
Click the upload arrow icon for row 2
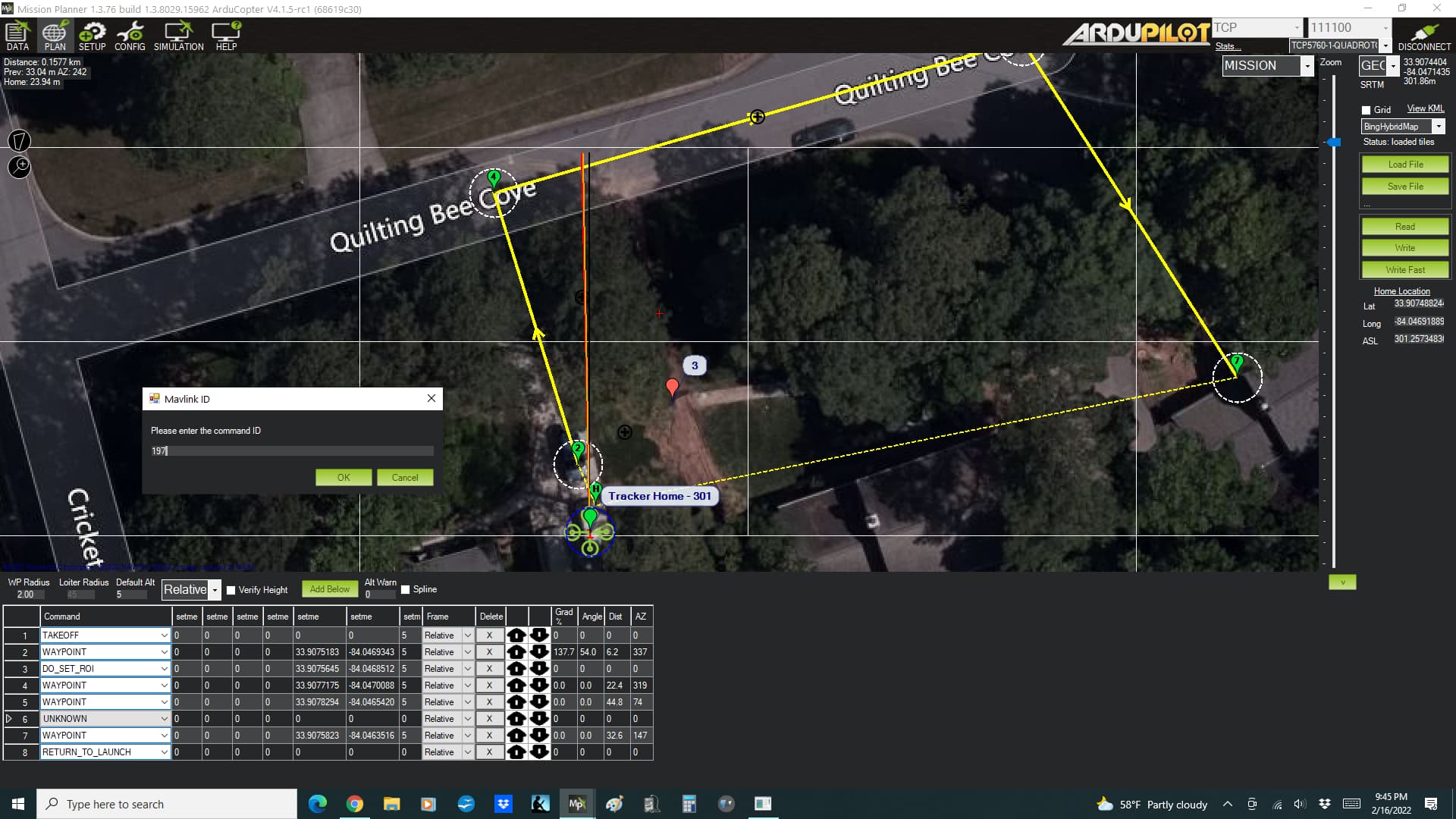tap(515, 652)
